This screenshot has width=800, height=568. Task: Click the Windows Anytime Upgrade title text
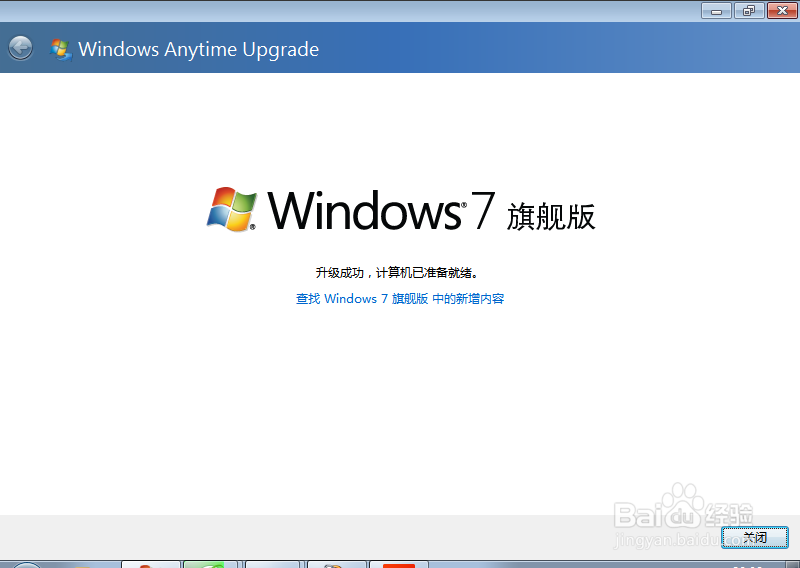(x=198, y=50)
